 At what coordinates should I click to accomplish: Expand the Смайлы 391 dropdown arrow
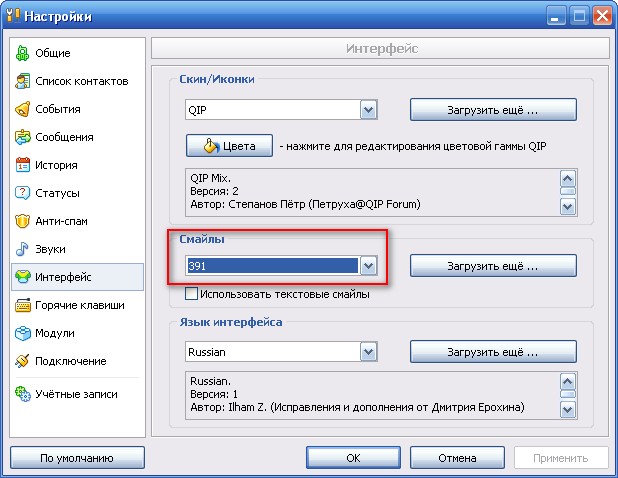(x=369, y=266)
